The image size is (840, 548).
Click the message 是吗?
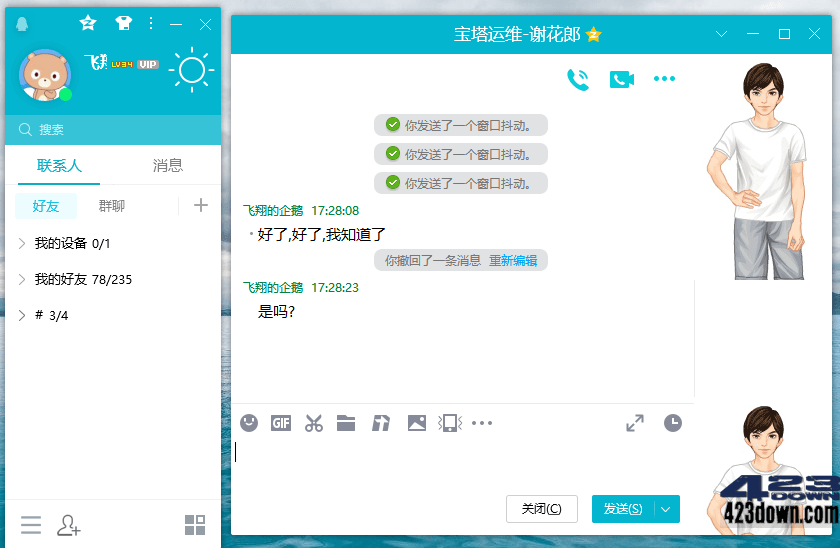[x=276, y=311]
